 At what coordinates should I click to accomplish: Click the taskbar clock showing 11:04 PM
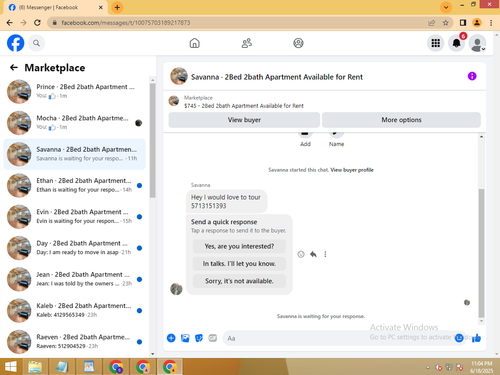(x=481, y=367)
